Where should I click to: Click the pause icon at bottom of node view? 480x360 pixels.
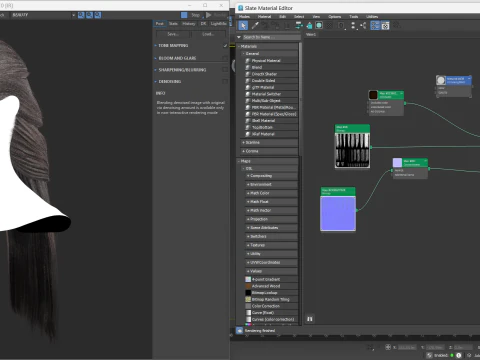coord(310,319)
